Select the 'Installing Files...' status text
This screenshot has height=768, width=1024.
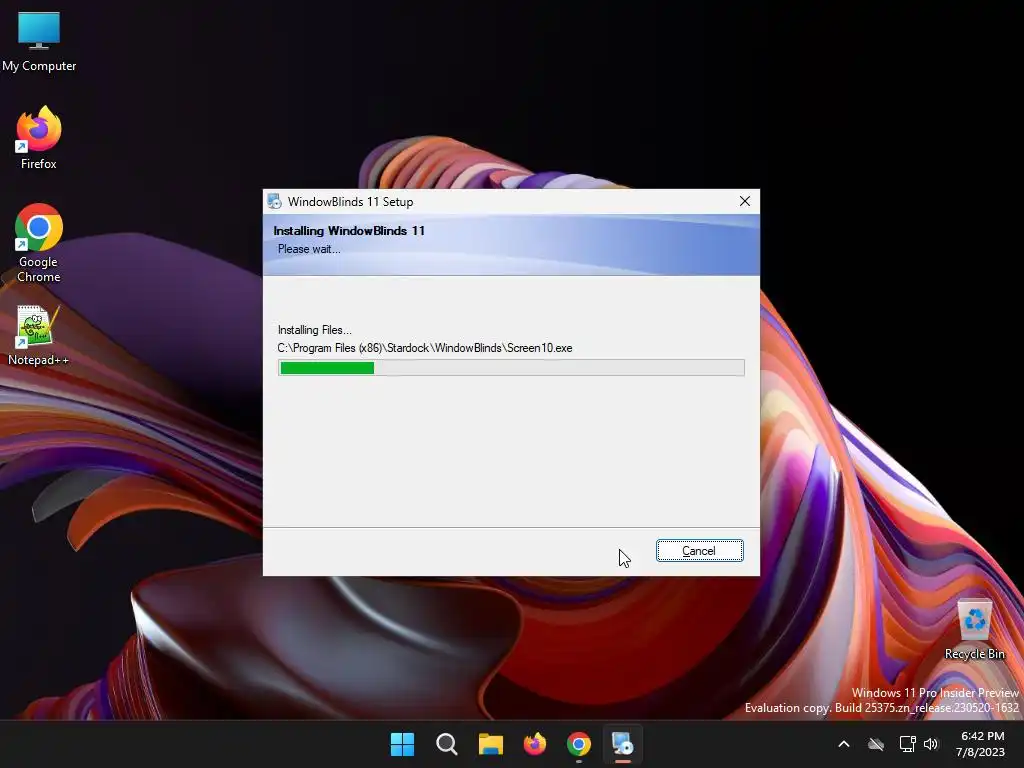[x=314, y=330]
